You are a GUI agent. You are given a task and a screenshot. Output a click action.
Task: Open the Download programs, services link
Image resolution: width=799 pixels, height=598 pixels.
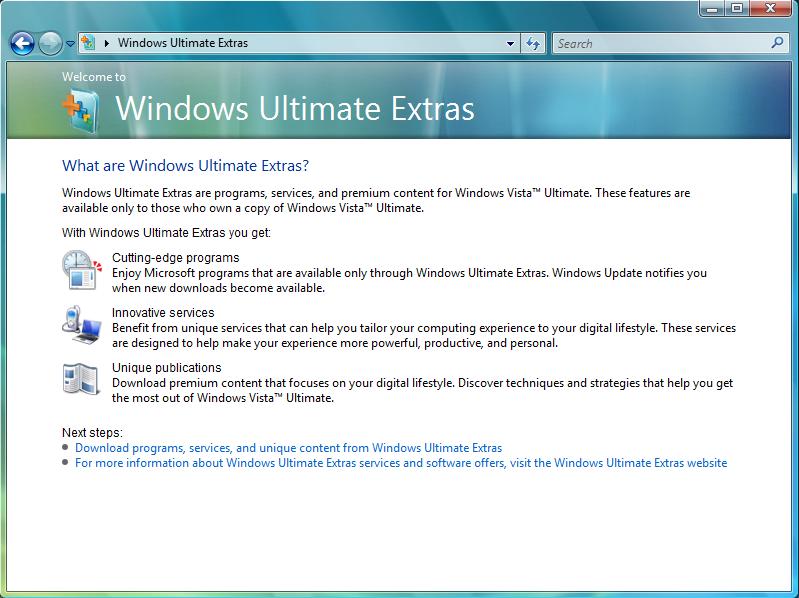pos(288,448)
